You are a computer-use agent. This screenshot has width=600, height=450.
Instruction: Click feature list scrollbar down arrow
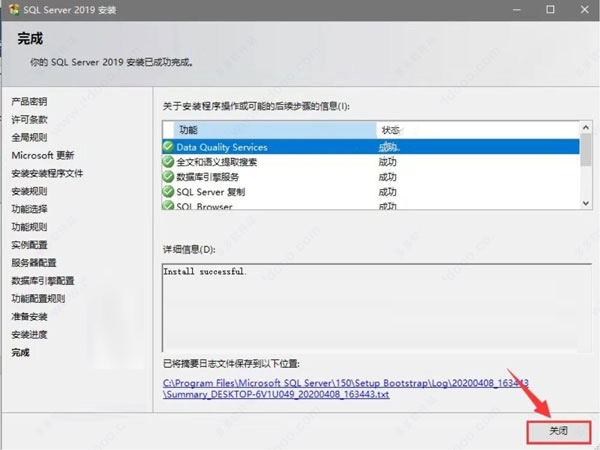(x=586, y=204)
